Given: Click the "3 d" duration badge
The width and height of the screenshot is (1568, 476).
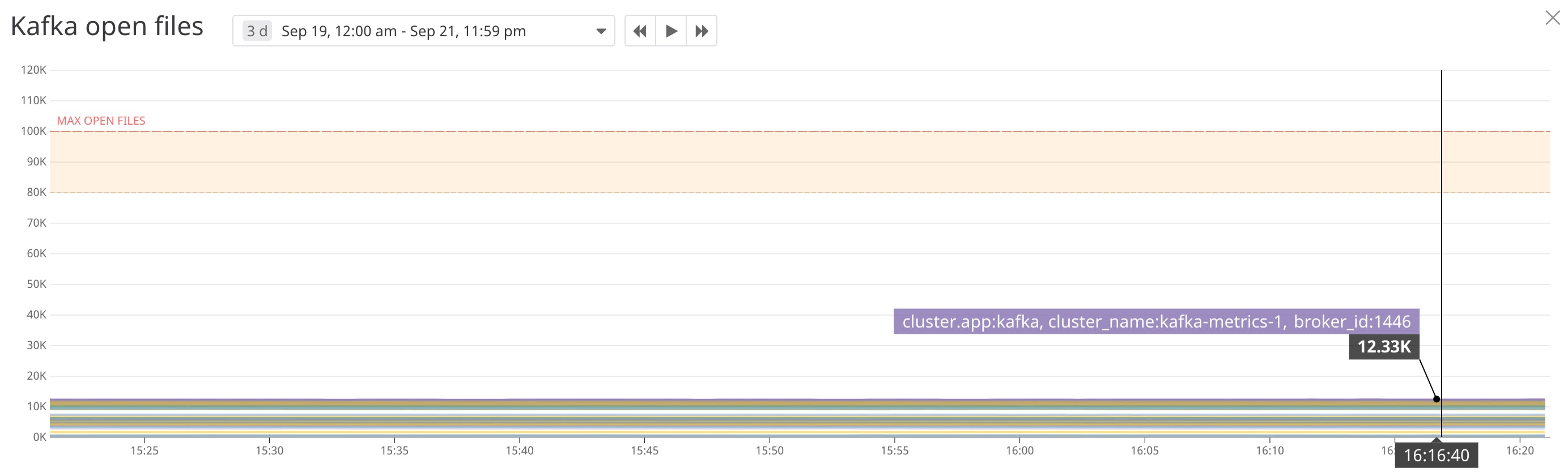Looking at the screenshot, I should (257, 31).
